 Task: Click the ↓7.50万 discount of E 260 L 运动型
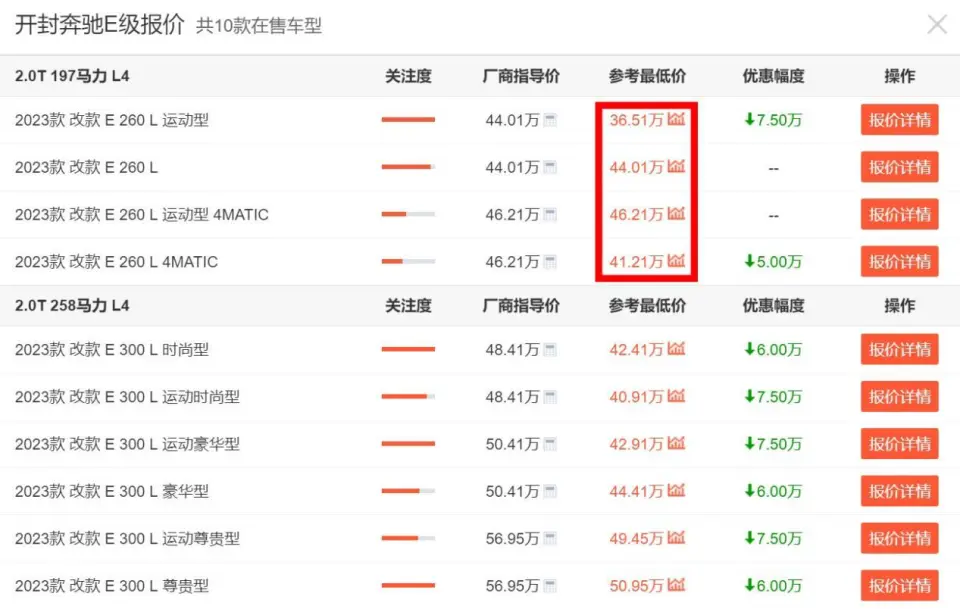pyautogui.click(x=773, y=120)
